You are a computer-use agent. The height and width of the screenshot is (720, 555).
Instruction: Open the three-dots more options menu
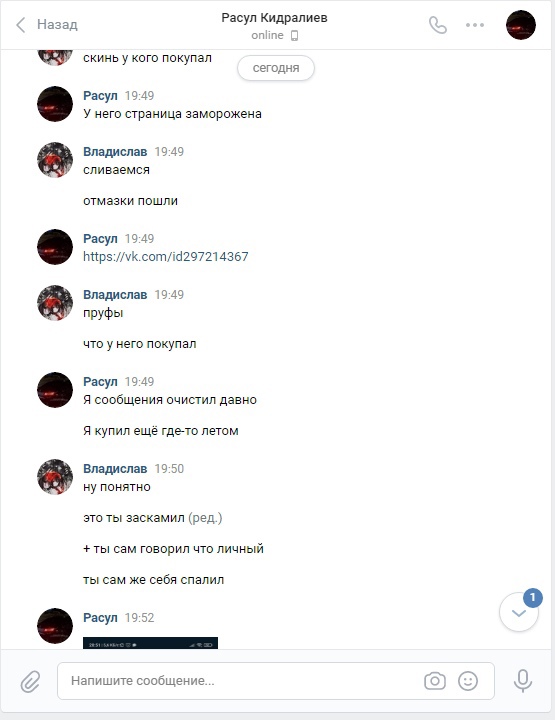(475, 25)
